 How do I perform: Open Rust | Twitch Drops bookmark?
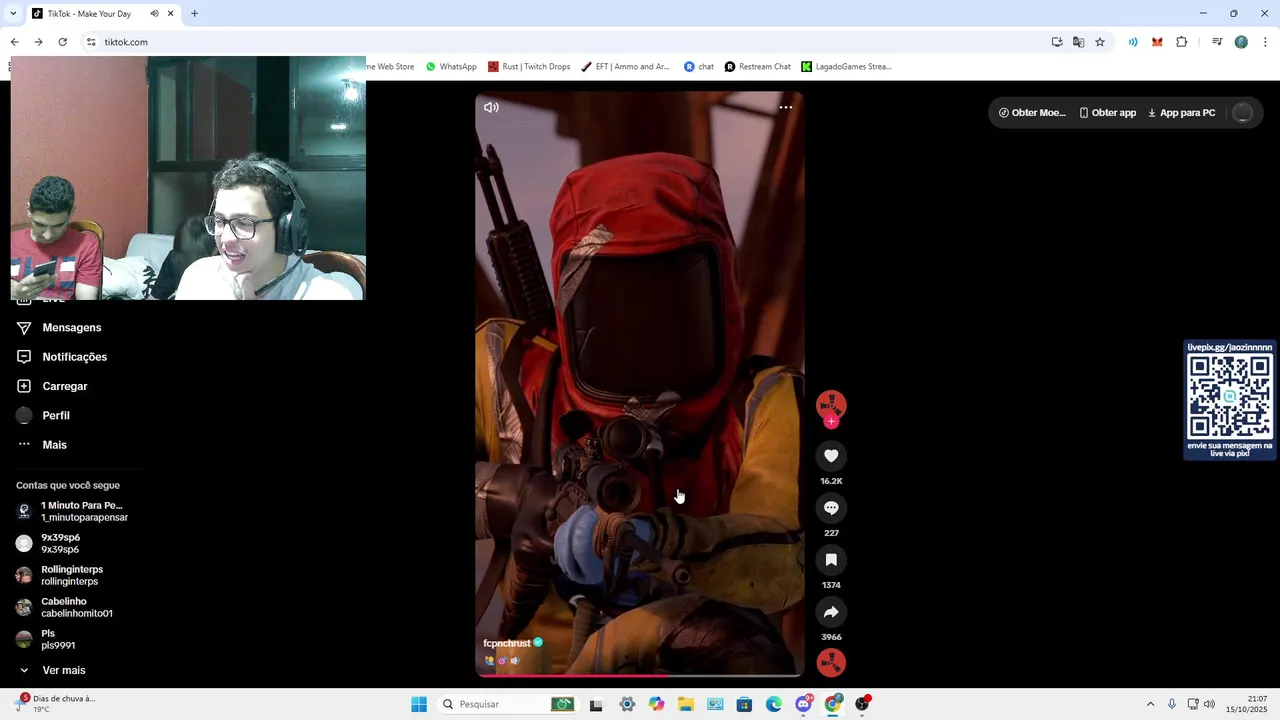(529, 67)
